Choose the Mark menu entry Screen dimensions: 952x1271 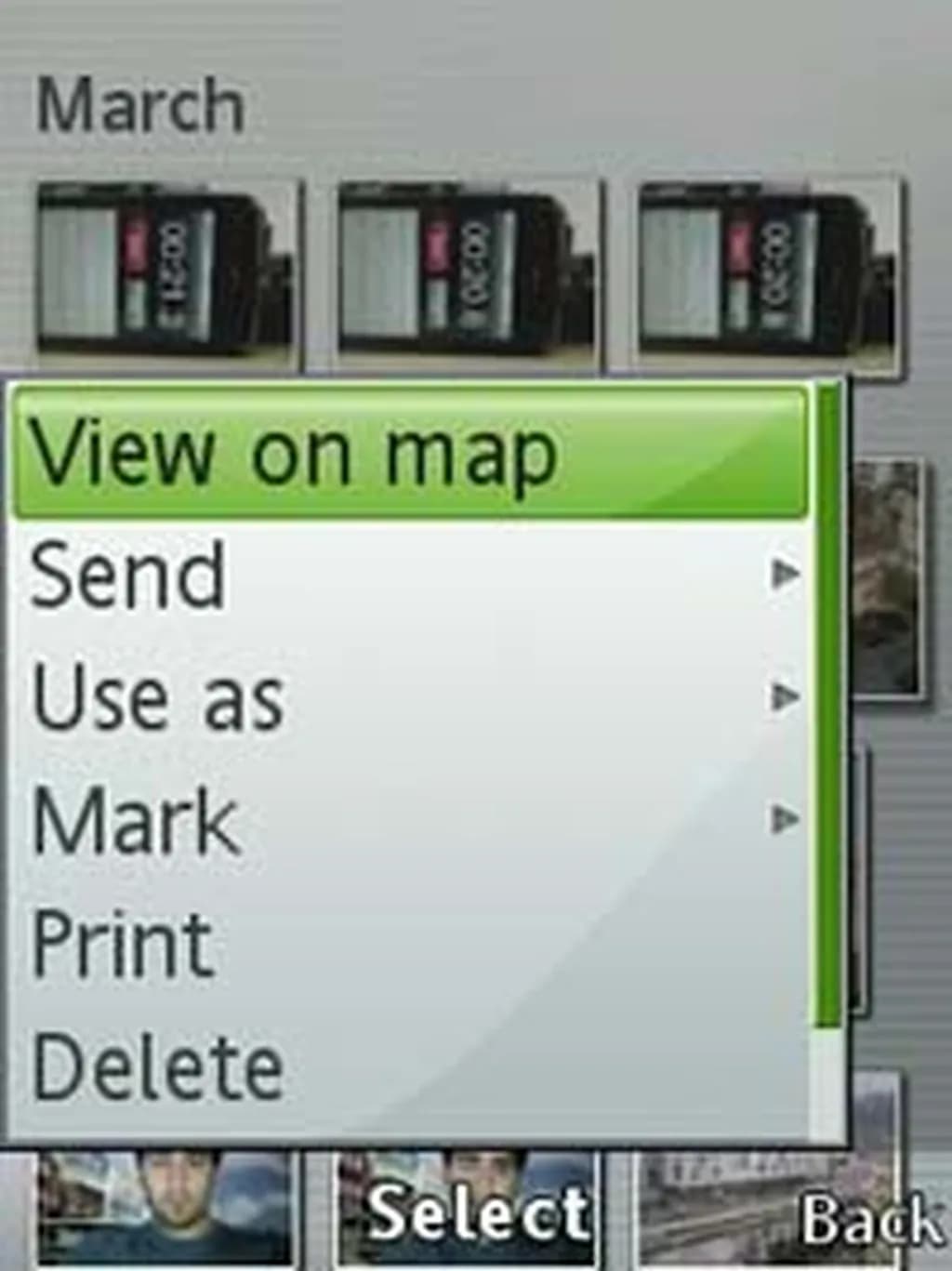click(410, 820)
